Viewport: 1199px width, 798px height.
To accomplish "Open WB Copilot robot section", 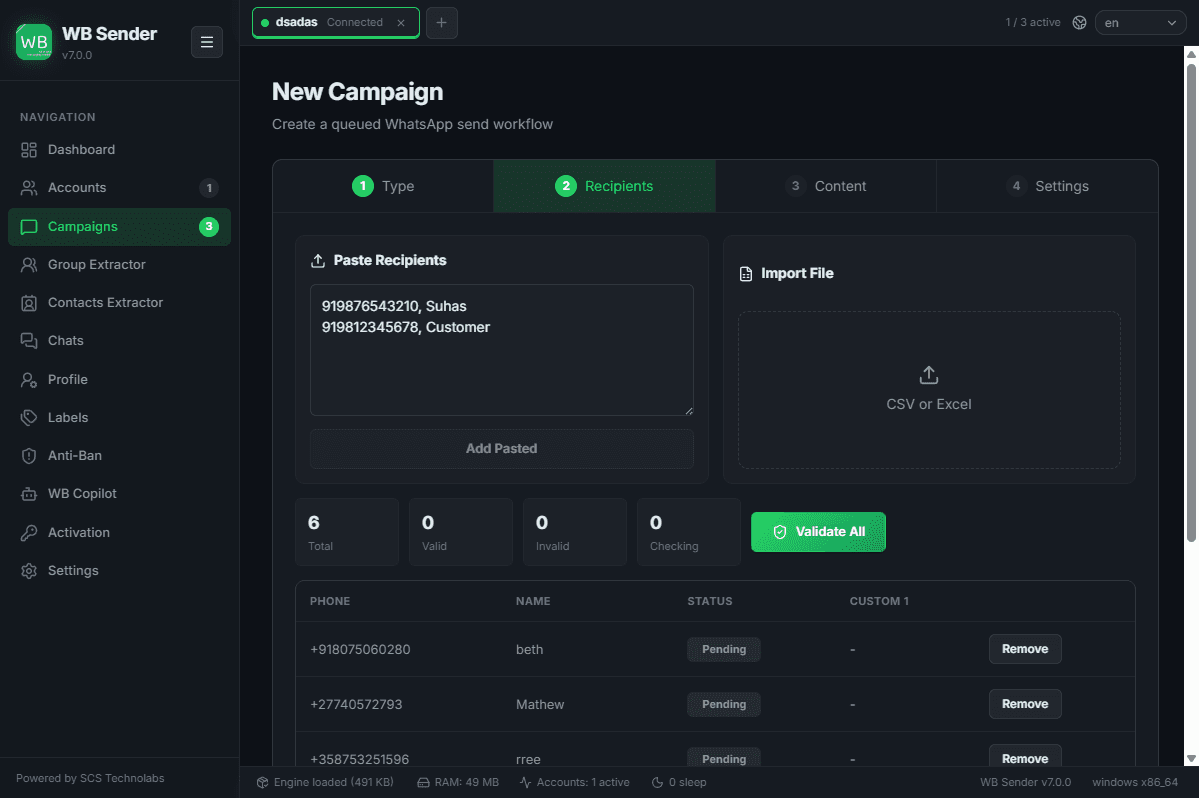I will [119, 494].
